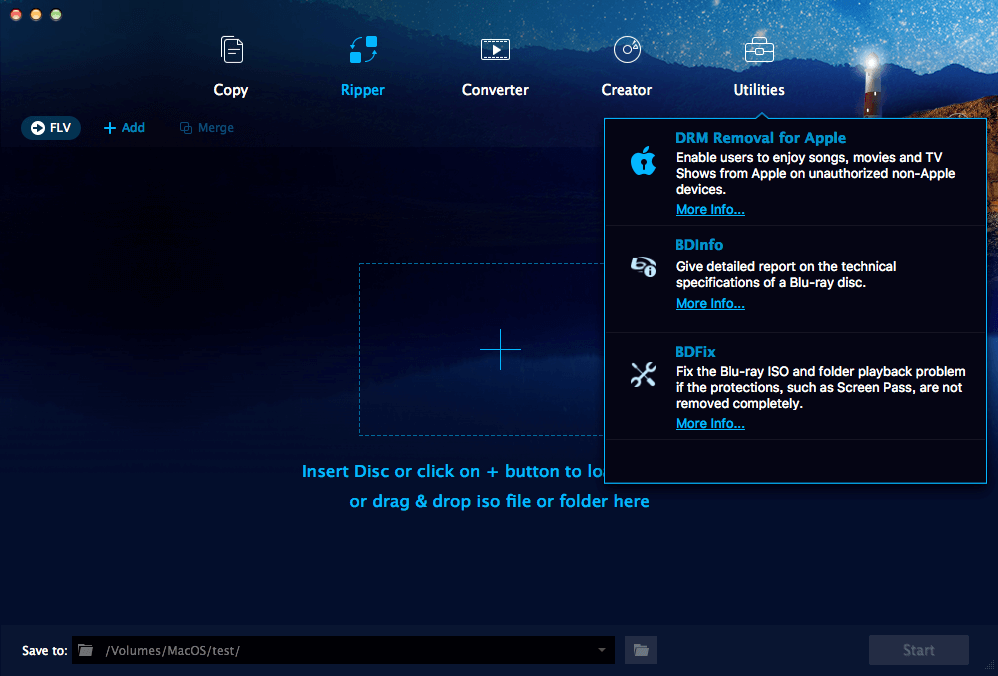The height and width of the screenshot is (676, 998).
Task: Click the 'Fix the Blu-ray ISO' description text
Action: [821, 387]
